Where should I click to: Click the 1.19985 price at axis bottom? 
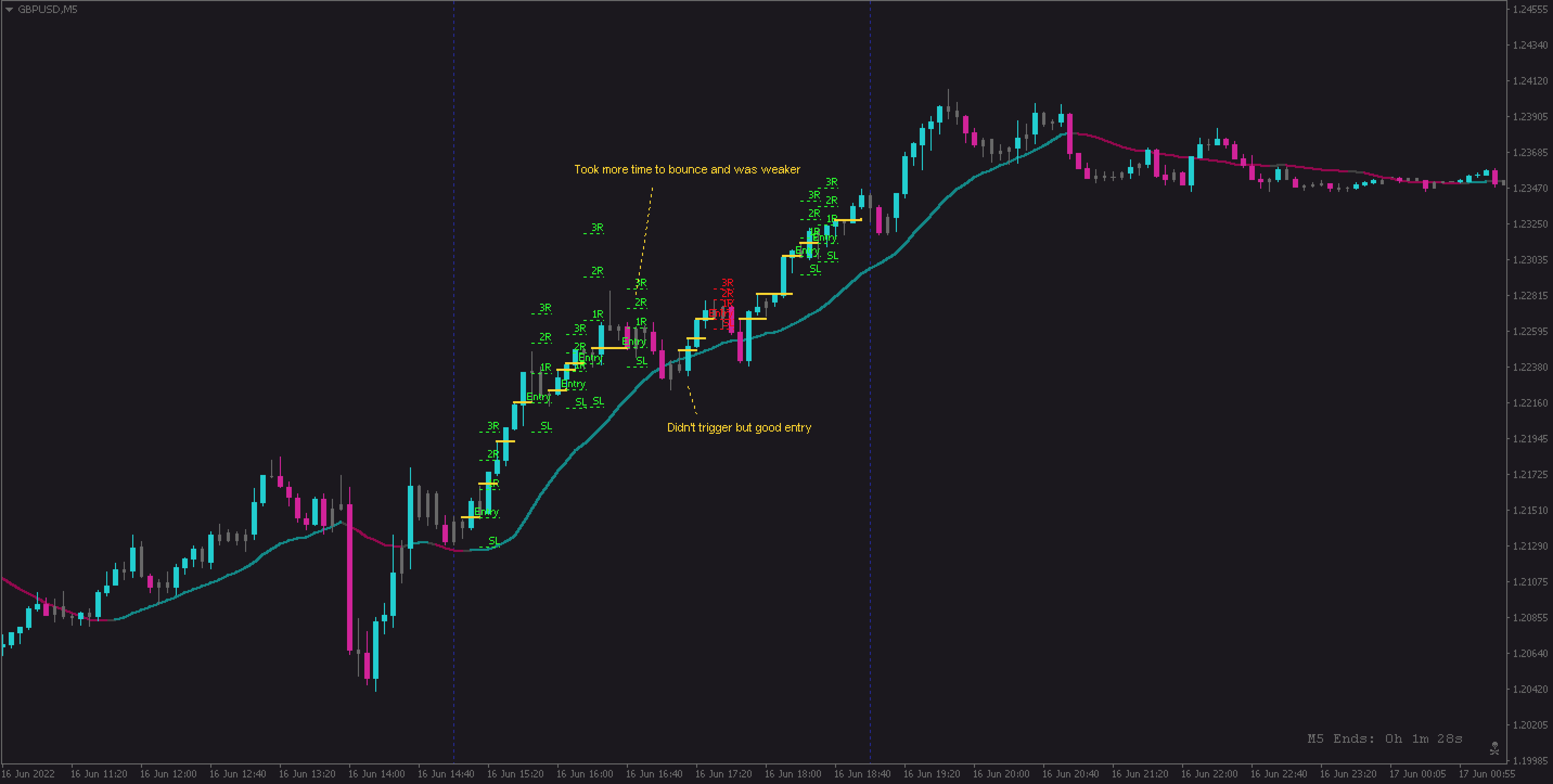[x=1530, y=761]
